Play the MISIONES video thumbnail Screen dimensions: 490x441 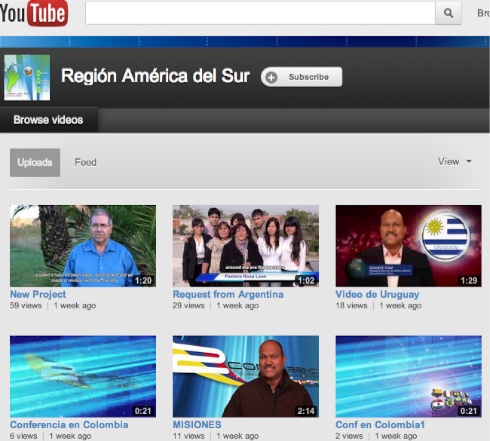[x=246, y=376]
